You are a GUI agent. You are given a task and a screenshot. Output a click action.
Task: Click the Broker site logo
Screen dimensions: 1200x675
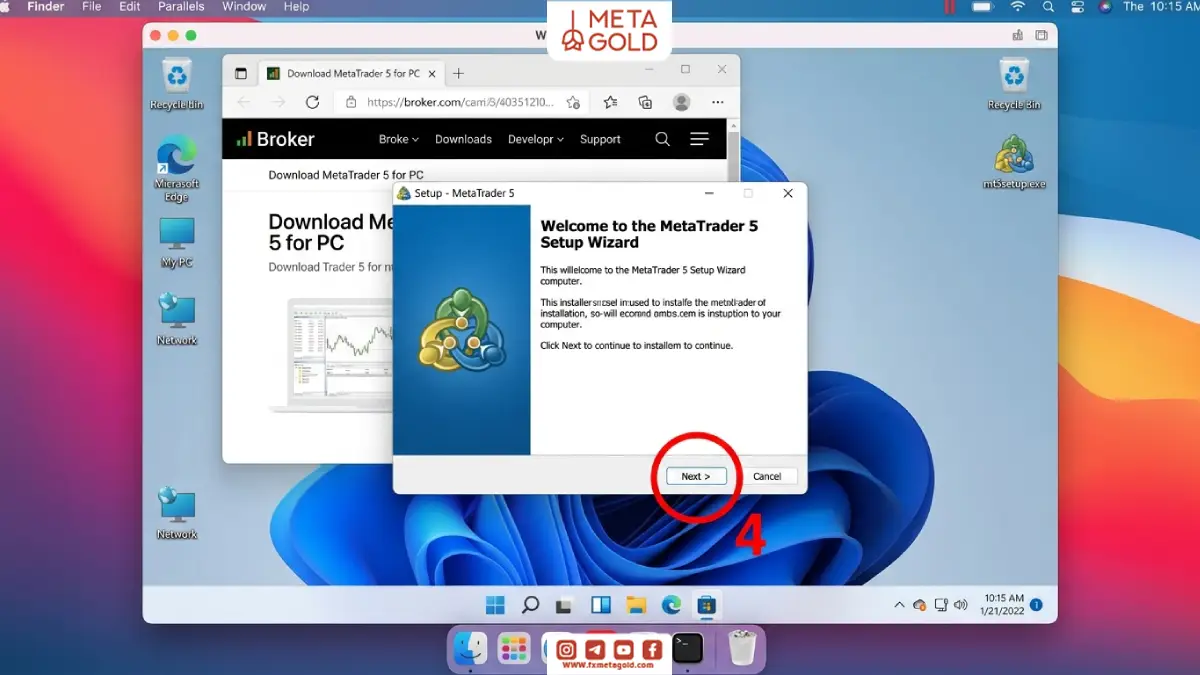(x=275, y=139)
